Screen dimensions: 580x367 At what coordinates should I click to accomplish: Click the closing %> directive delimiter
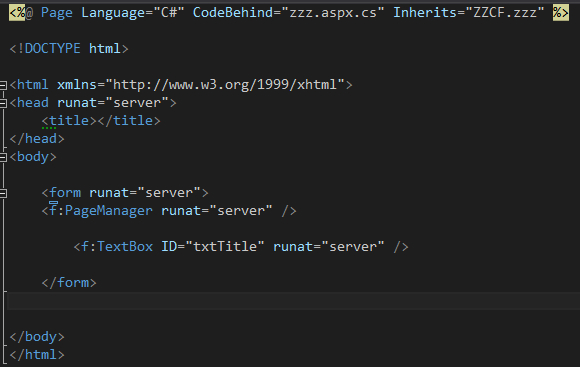[x=561, y=13]
